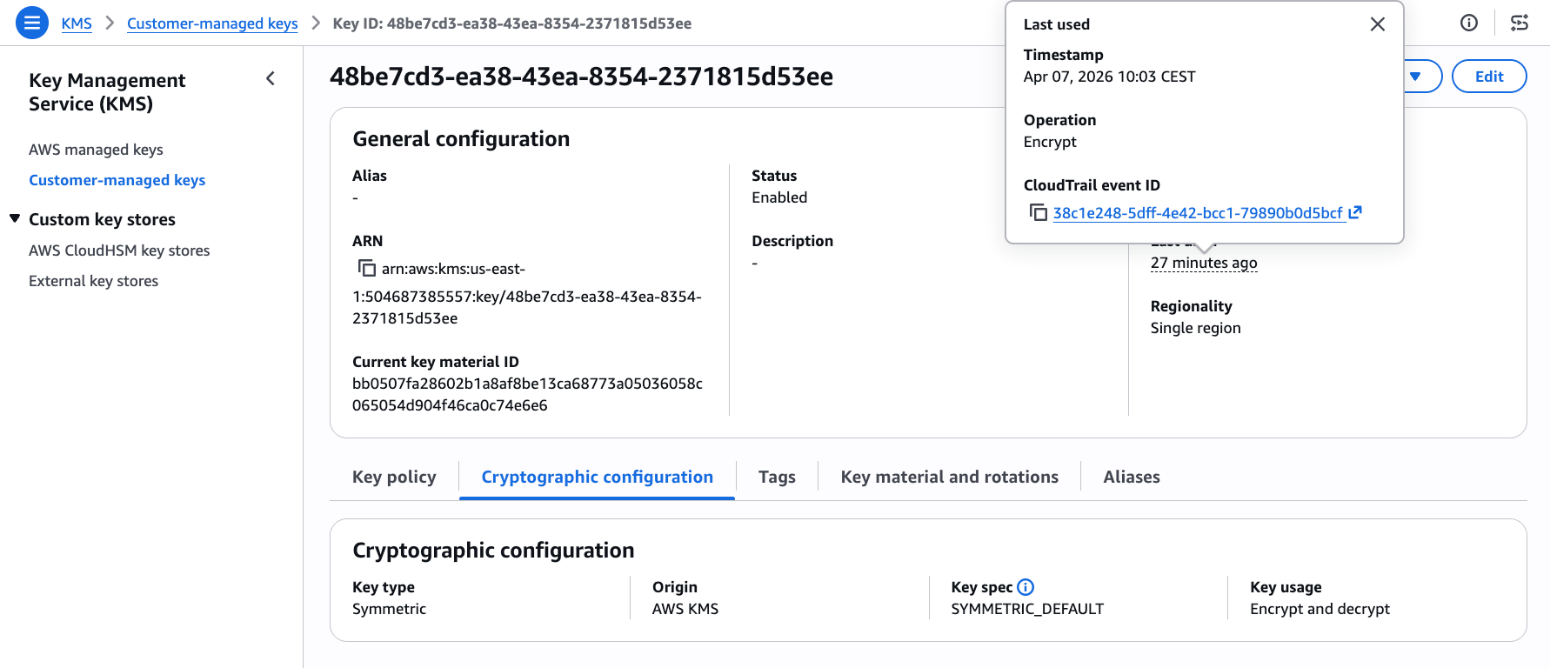Click the Encrypt and decrypt value
Viewport: 1550px width, 668px height.
click(1320, 609)
